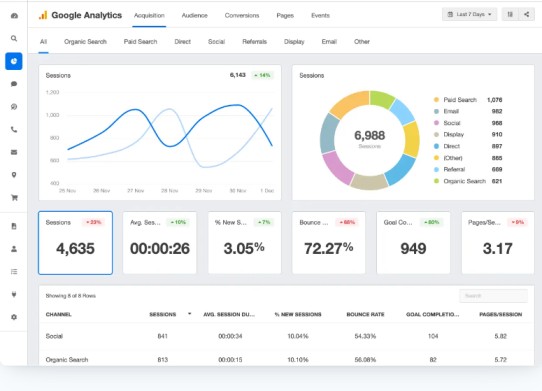
Task: Open the chat bubble sidebar icon
Action: (14, 84)
